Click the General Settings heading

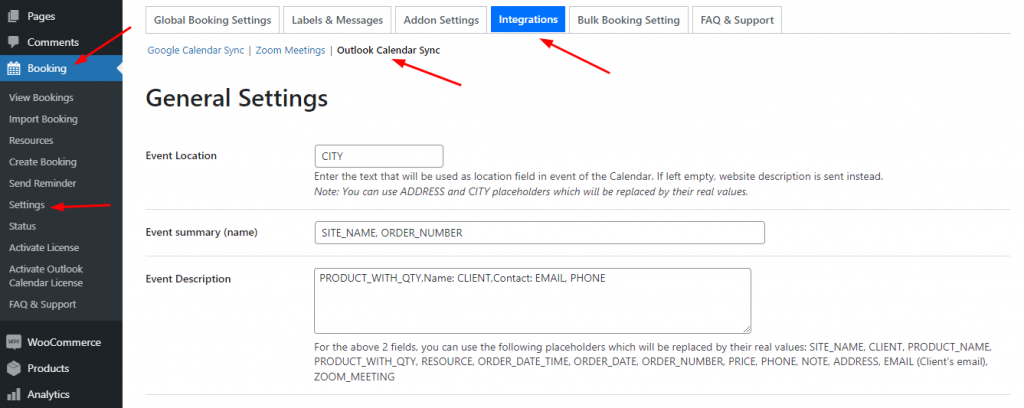pos(236,99)
